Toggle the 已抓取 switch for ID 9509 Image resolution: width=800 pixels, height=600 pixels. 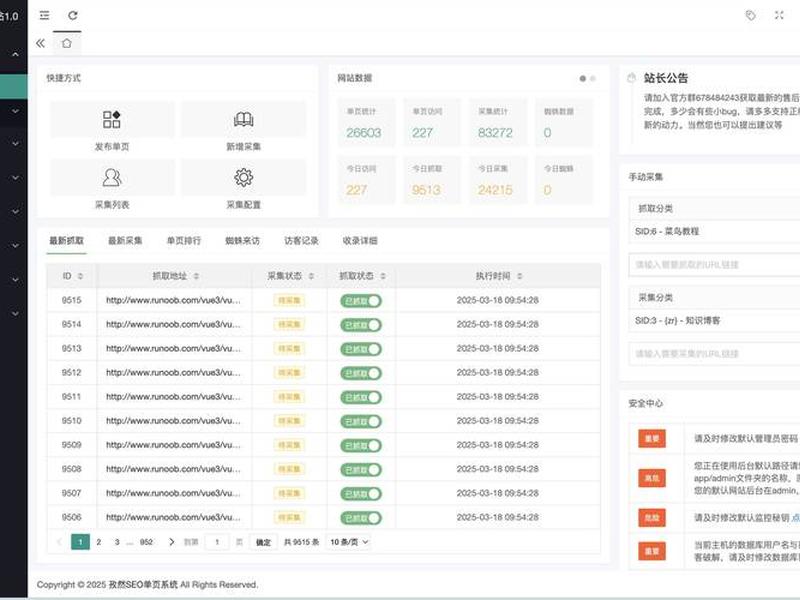click(x=361, y=445)
